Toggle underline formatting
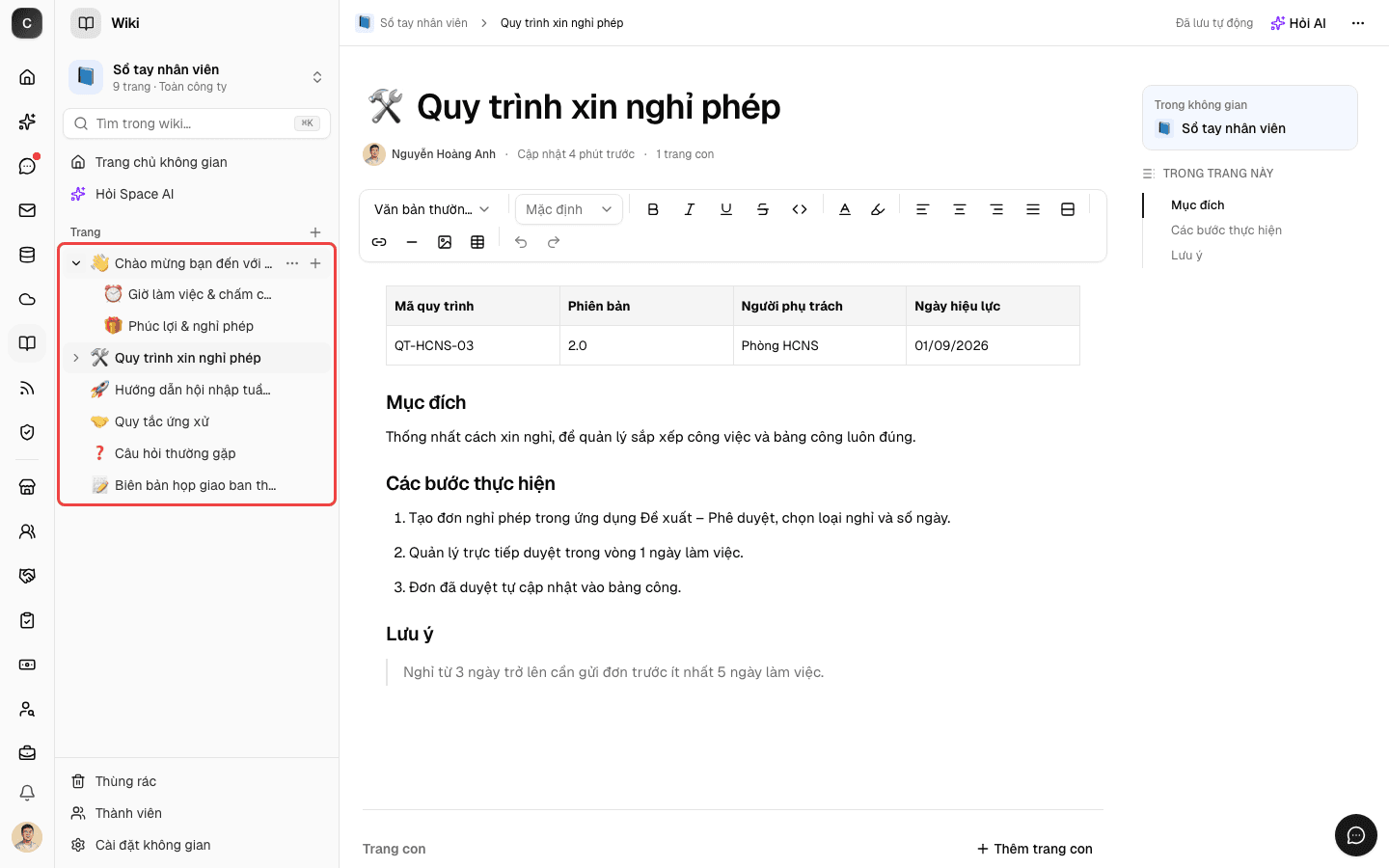The image size is (1389, 868). coord(726,209)
